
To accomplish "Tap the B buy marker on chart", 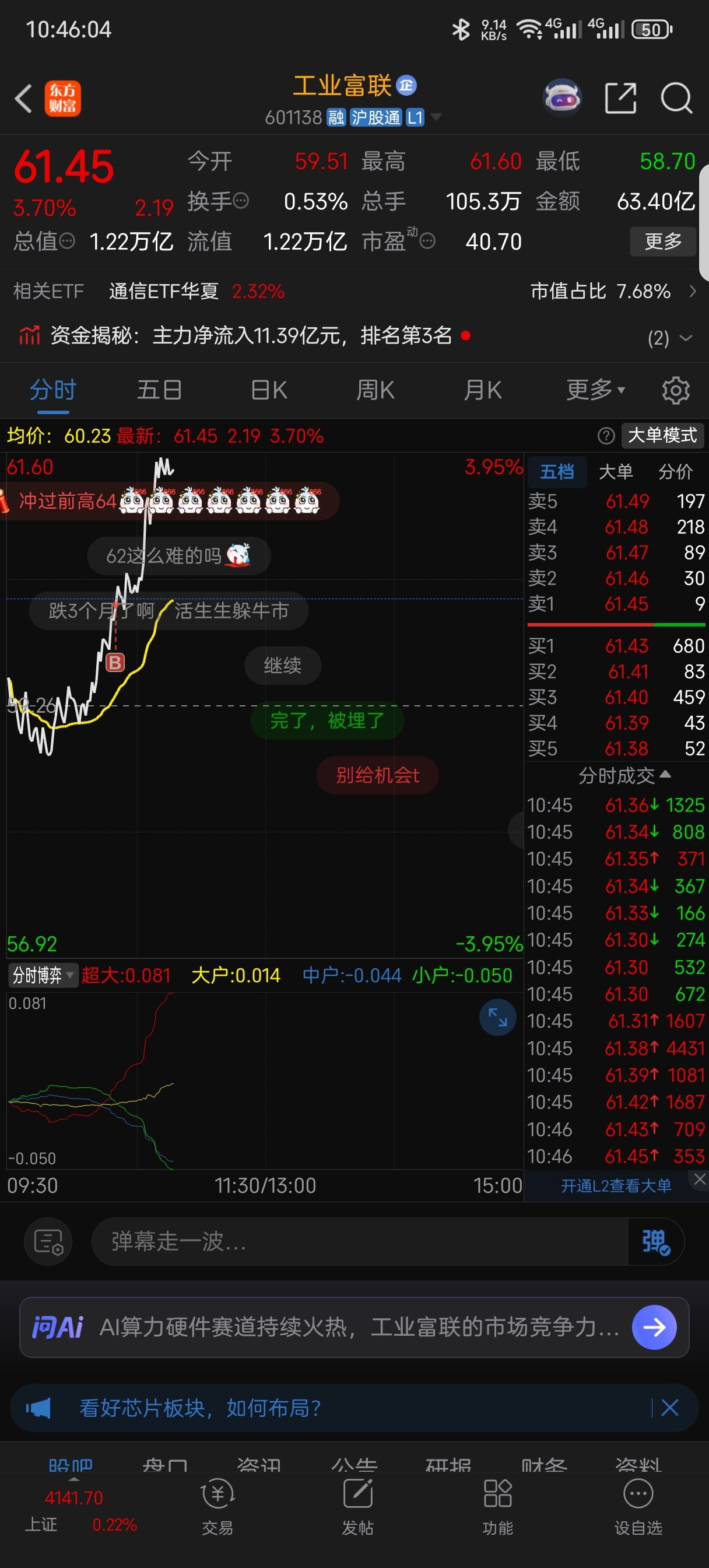I will point(115,661).
